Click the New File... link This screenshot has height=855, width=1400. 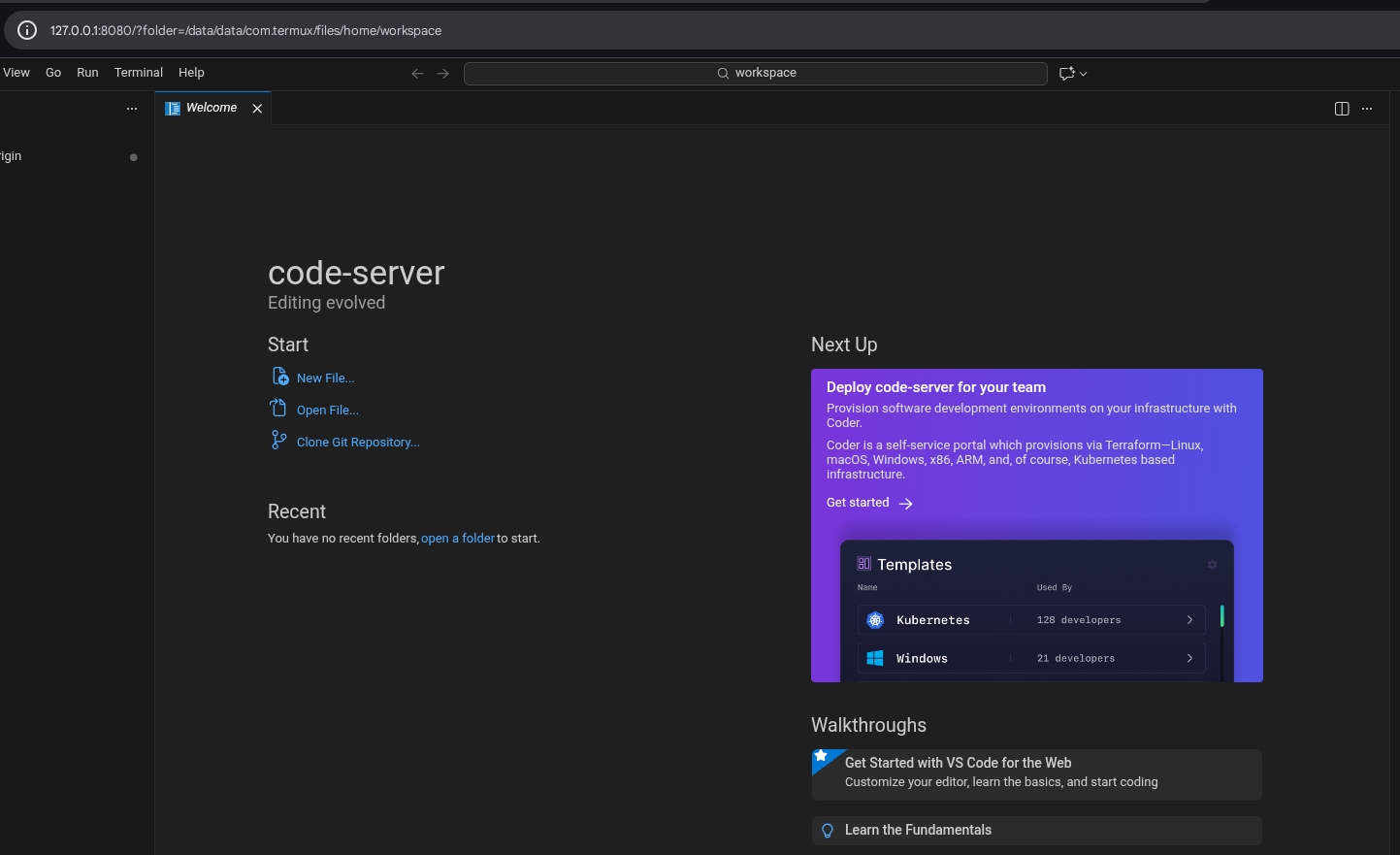326,378
